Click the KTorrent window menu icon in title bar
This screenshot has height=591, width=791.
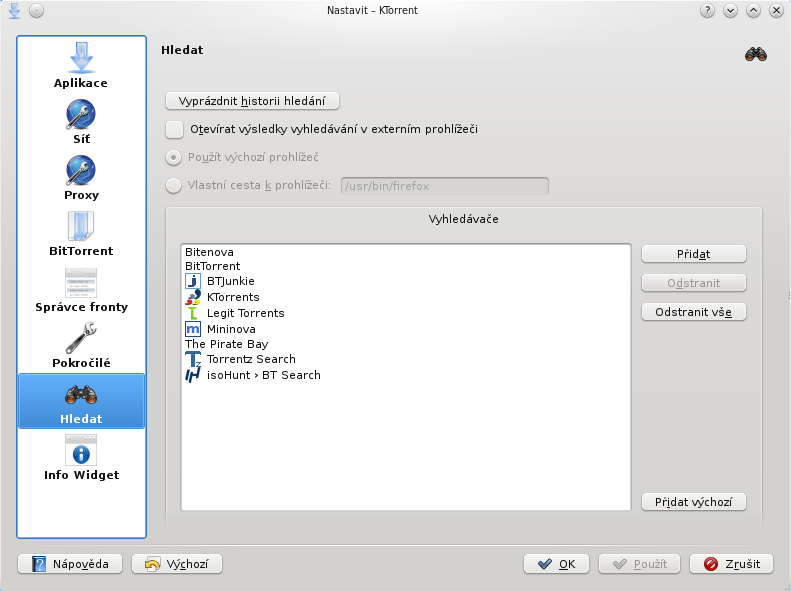pos(15,11)
